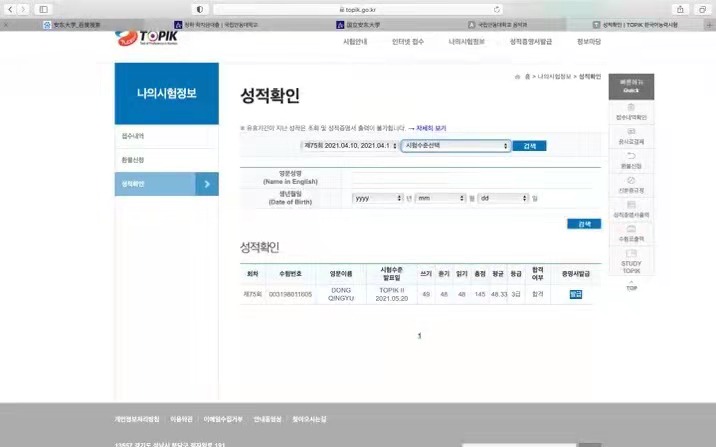Switch to the 성적확인 TOPIK tab
This screenshot has height=447, width=716.
636,25
